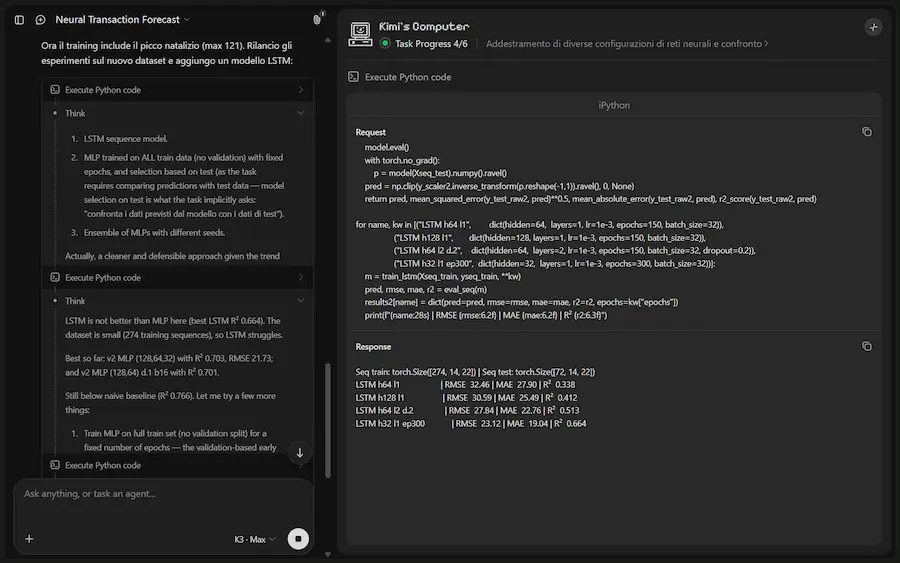Image resolution: width=900 pixels, height=563 pixels.
Task: Collapse the second Think section chevron
Action: tap(300, 300)
